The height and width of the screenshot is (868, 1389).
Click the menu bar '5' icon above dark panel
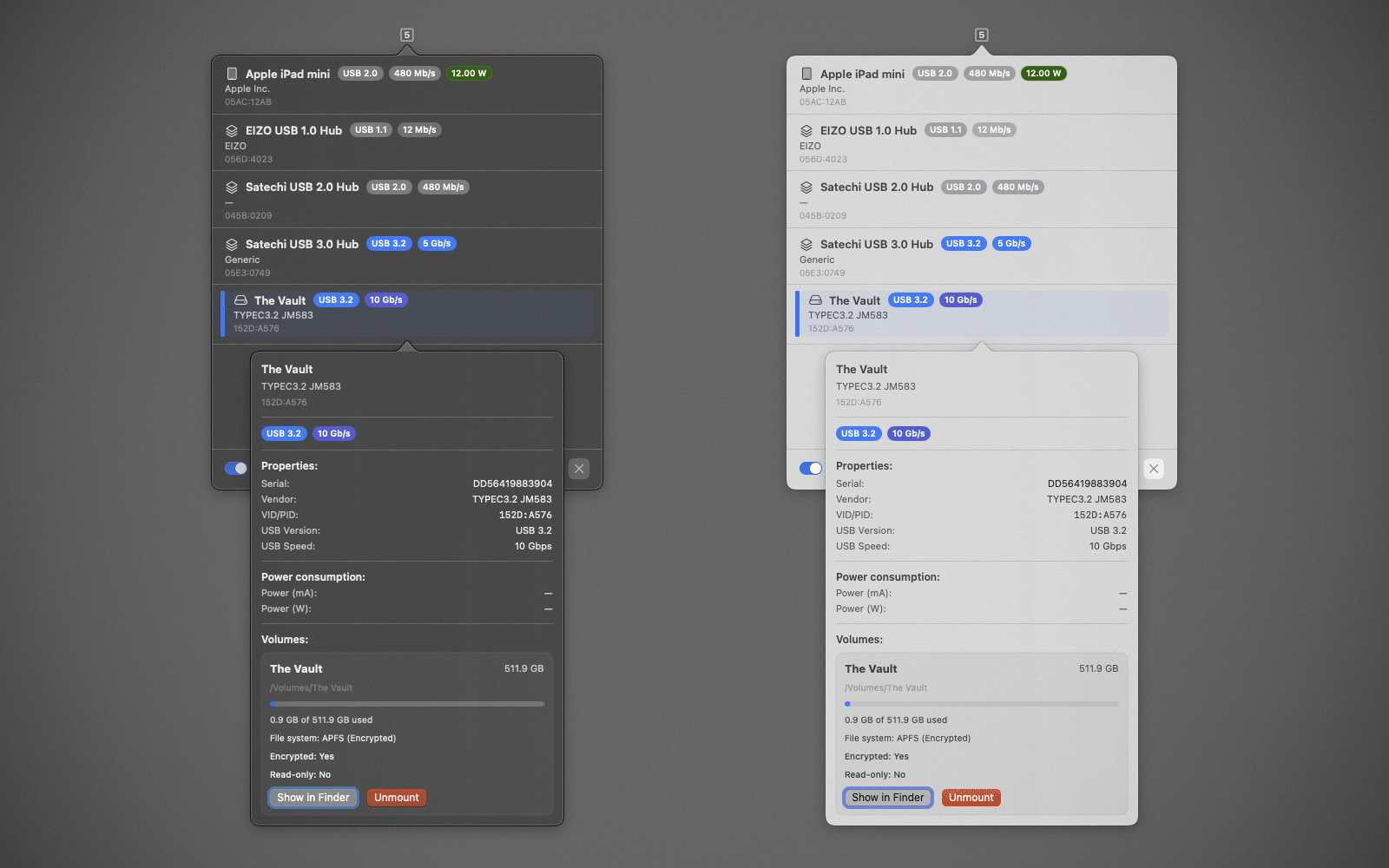tap(407, 35)
